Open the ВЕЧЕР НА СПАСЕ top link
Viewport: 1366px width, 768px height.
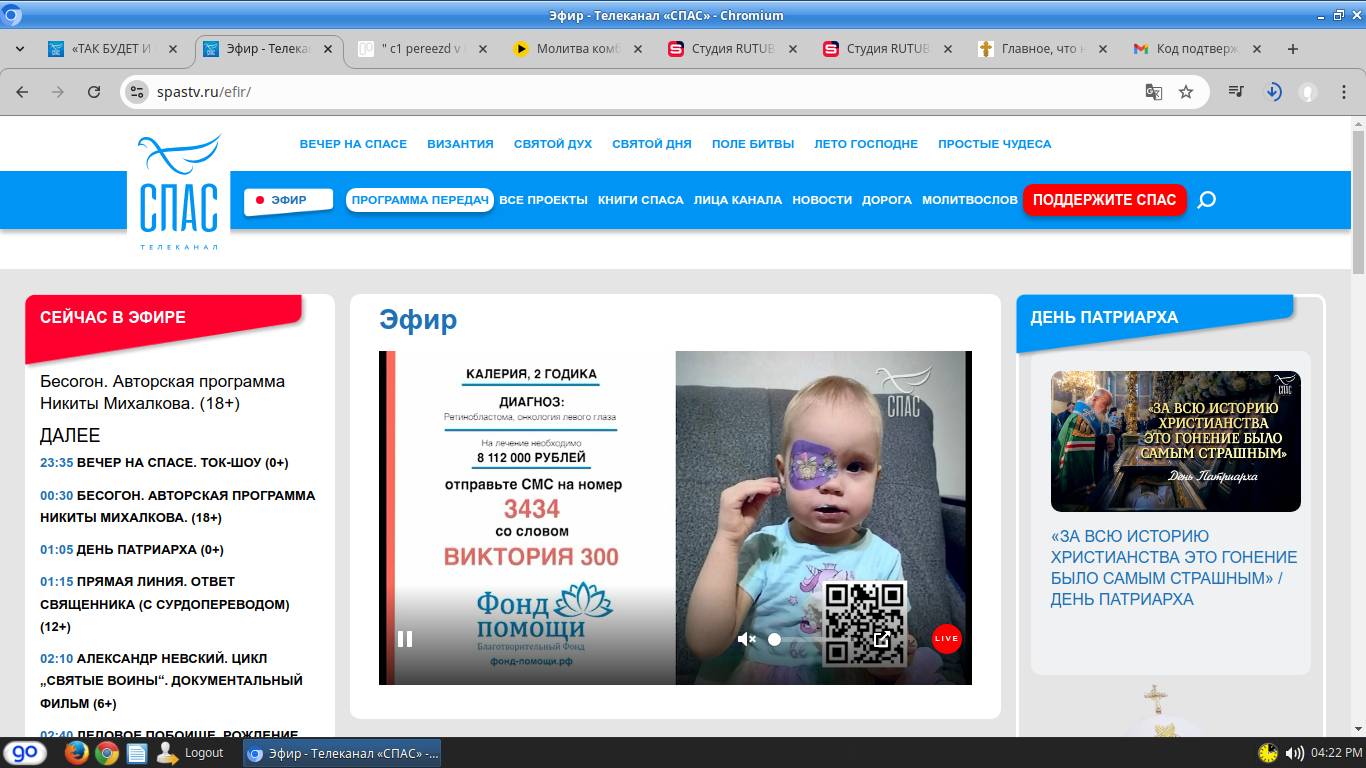pos(353,144)
